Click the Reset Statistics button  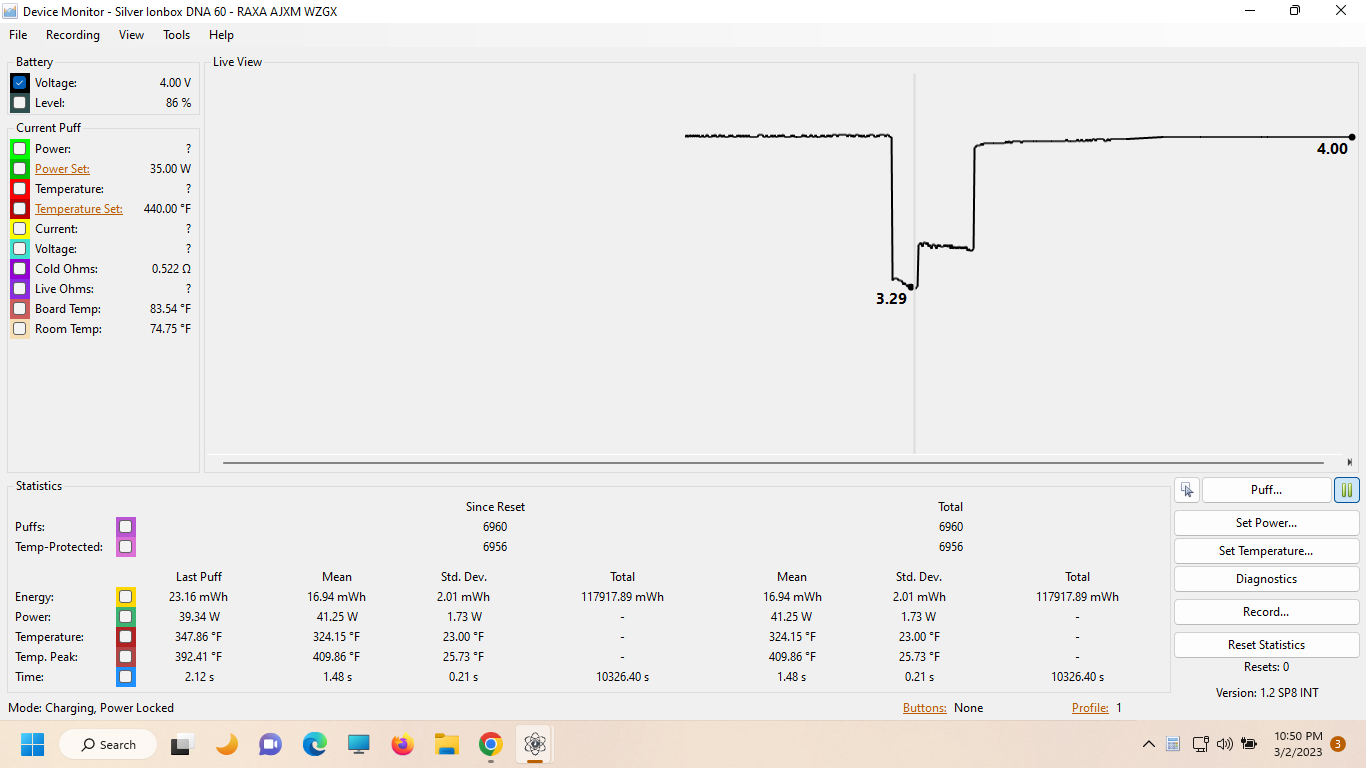[1265, 645]
